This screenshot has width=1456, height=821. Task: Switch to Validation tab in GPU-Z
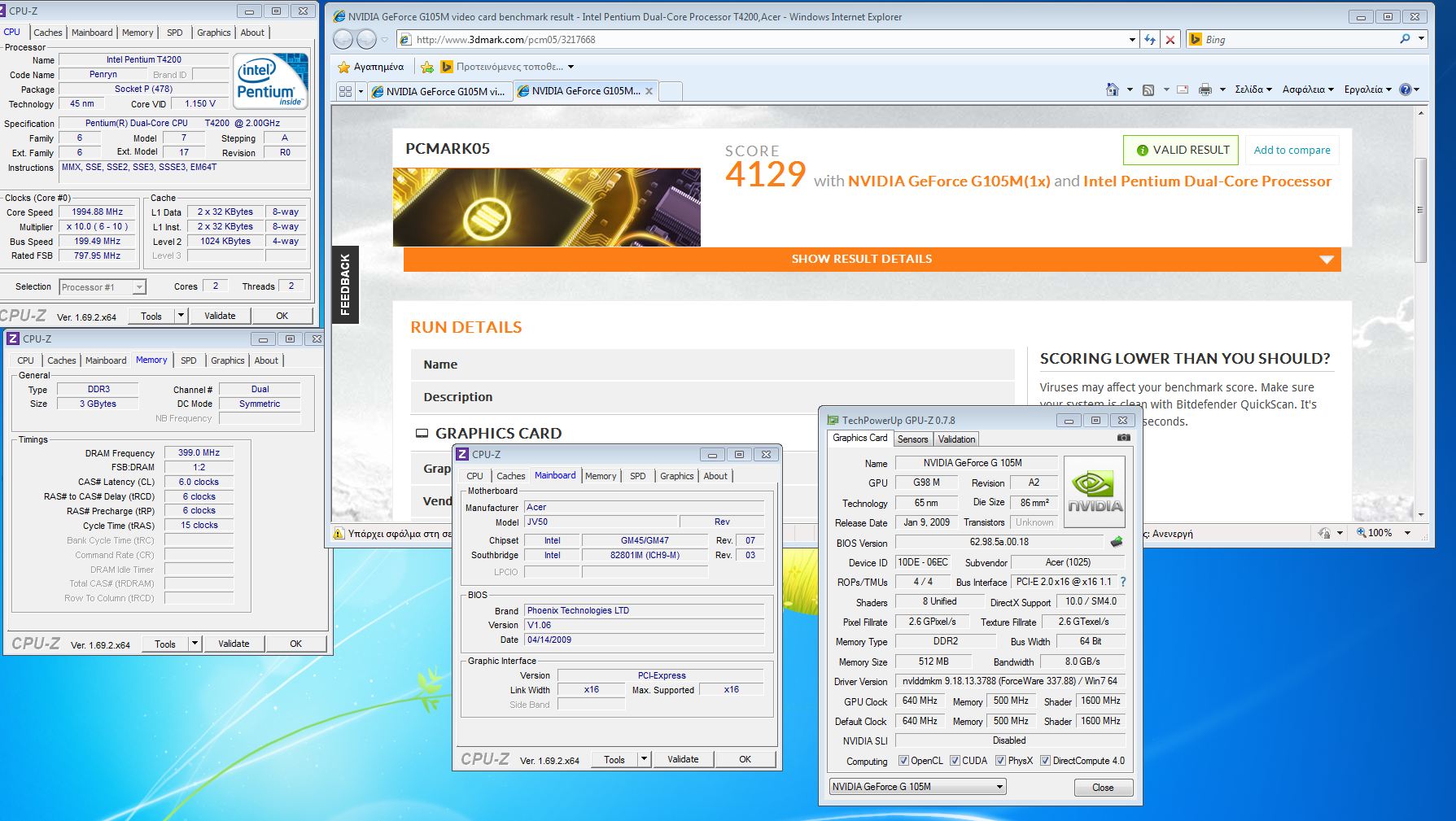[956, 439]
